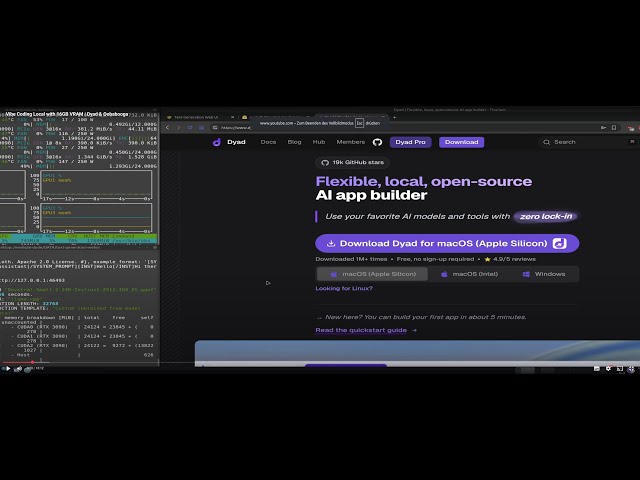The height and width of the screenshot is (480, 640).
Task: Download Dyad for macOS (Apple Silicon)
Action: pyautogui.click(x=447, y=243)
